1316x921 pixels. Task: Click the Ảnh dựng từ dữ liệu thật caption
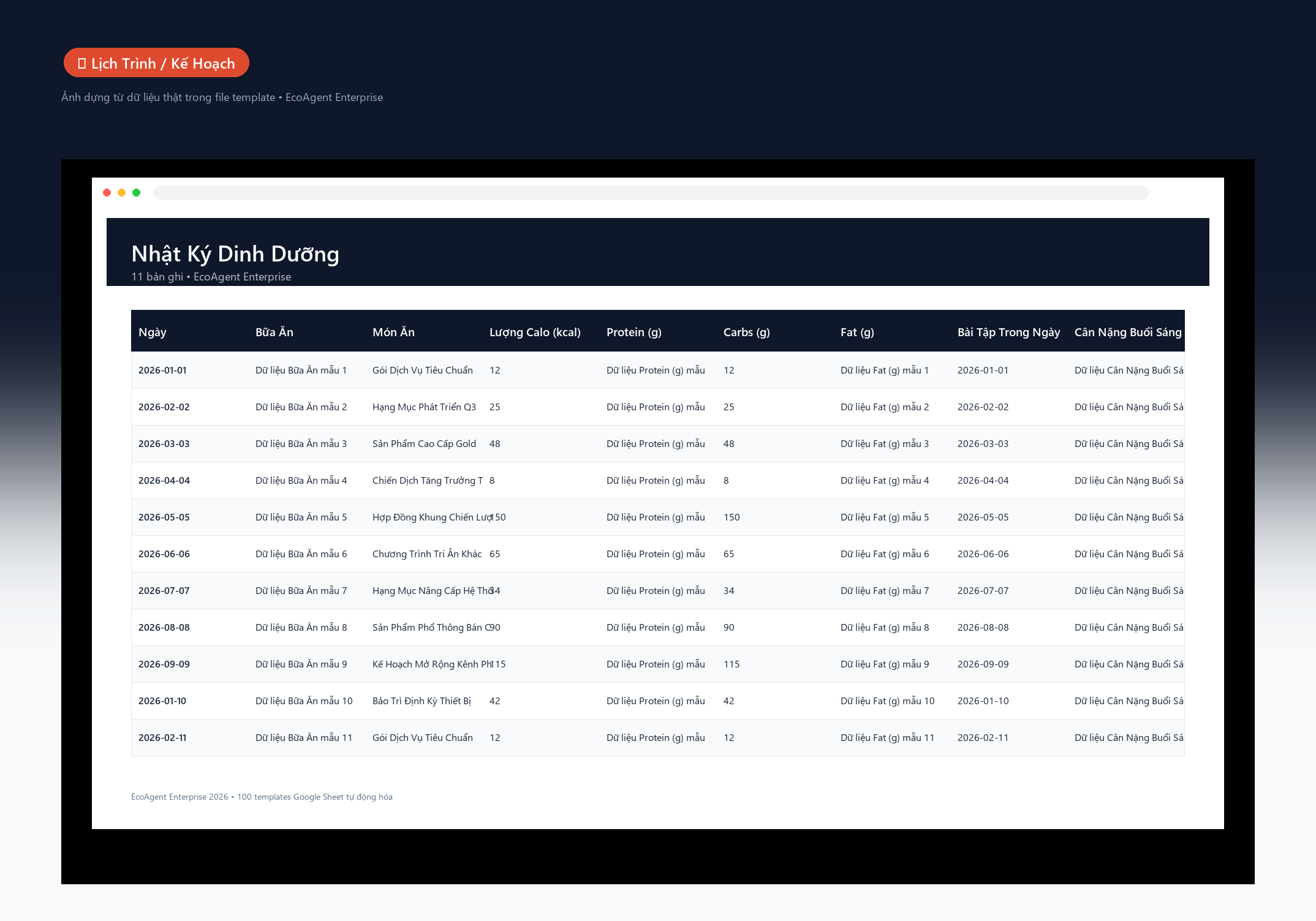(x=222, y=97)
